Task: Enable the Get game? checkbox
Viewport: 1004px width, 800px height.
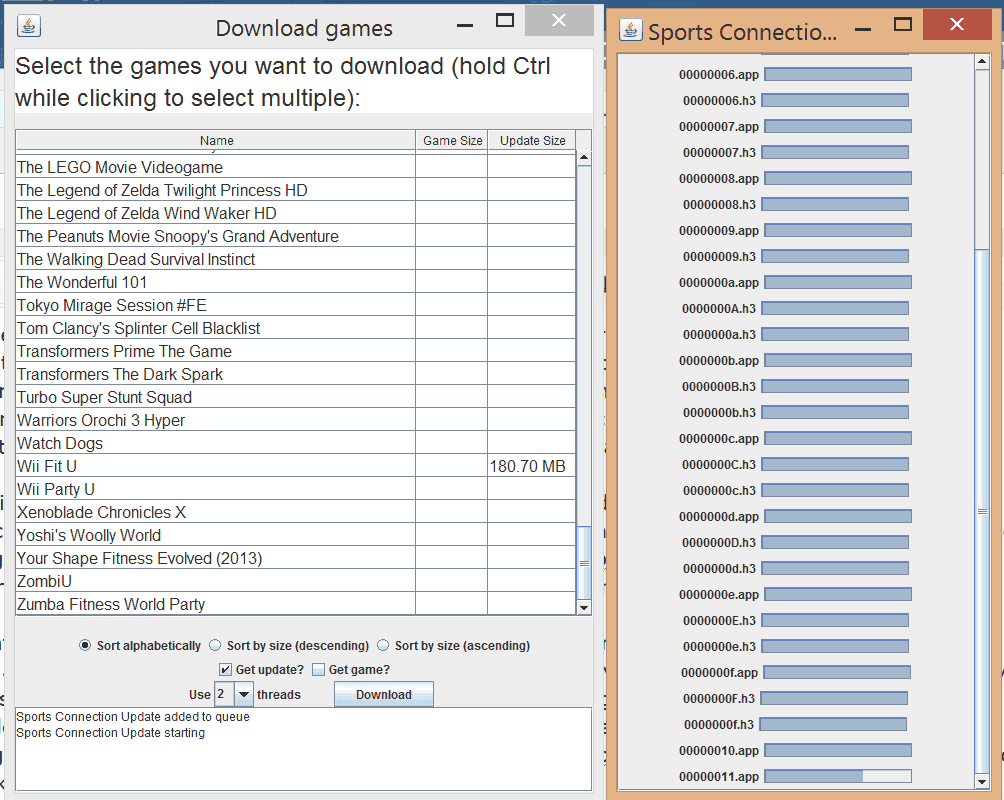Action: click(x=318, y=669)
